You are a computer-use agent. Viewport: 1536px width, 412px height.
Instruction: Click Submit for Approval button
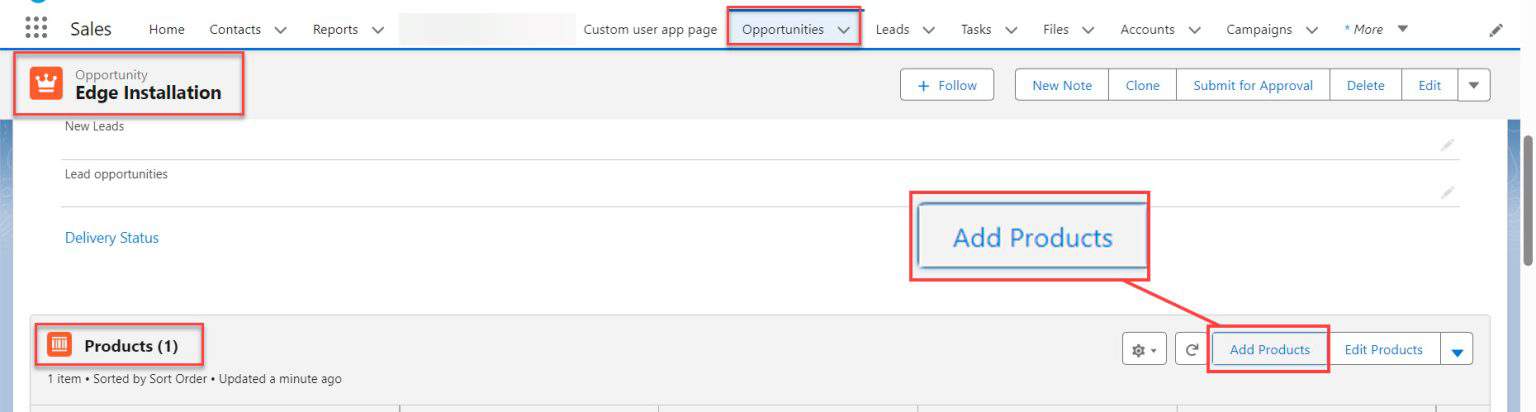click(1253, 85)
